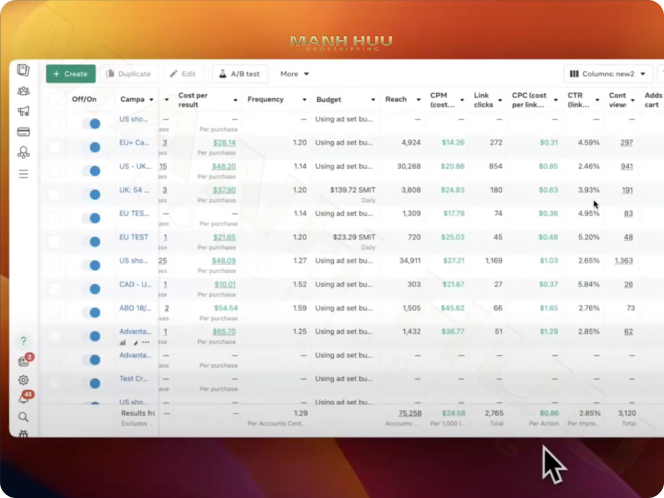Open Settings gear icon in left sidebar
The width and height of the screenshot is (664, 498).
click(23, 380)
